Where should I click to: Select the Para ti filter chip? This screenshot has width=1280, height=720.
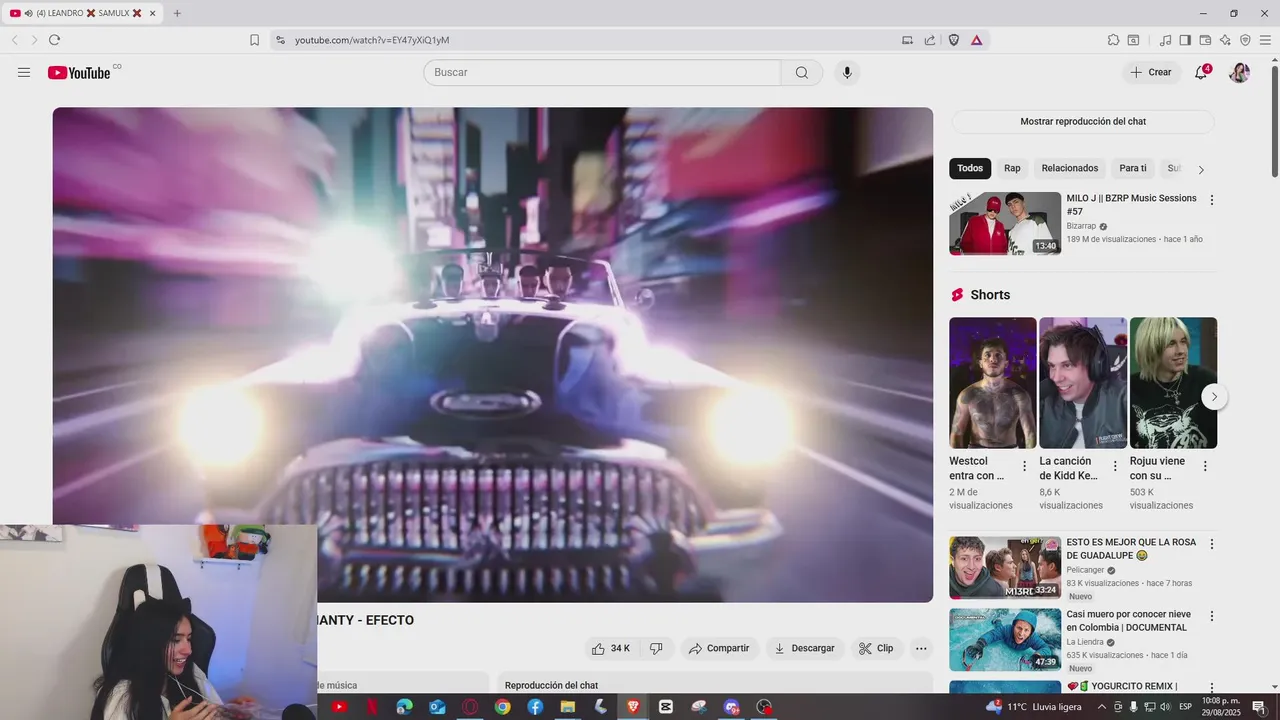[x=1133, y=168]
